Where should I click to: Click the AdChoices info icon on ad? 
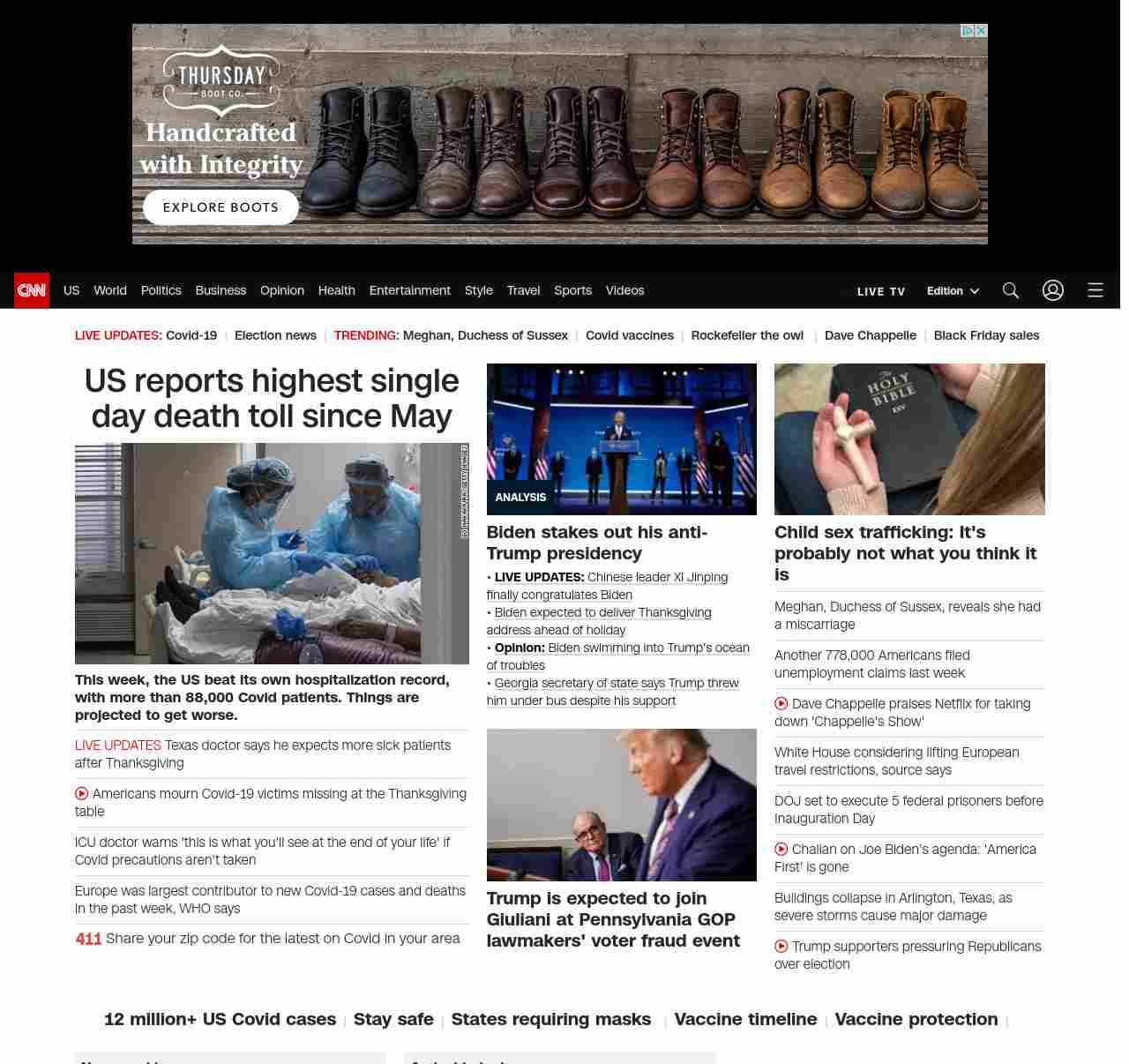pyautogui.click(x=968, y=31)
